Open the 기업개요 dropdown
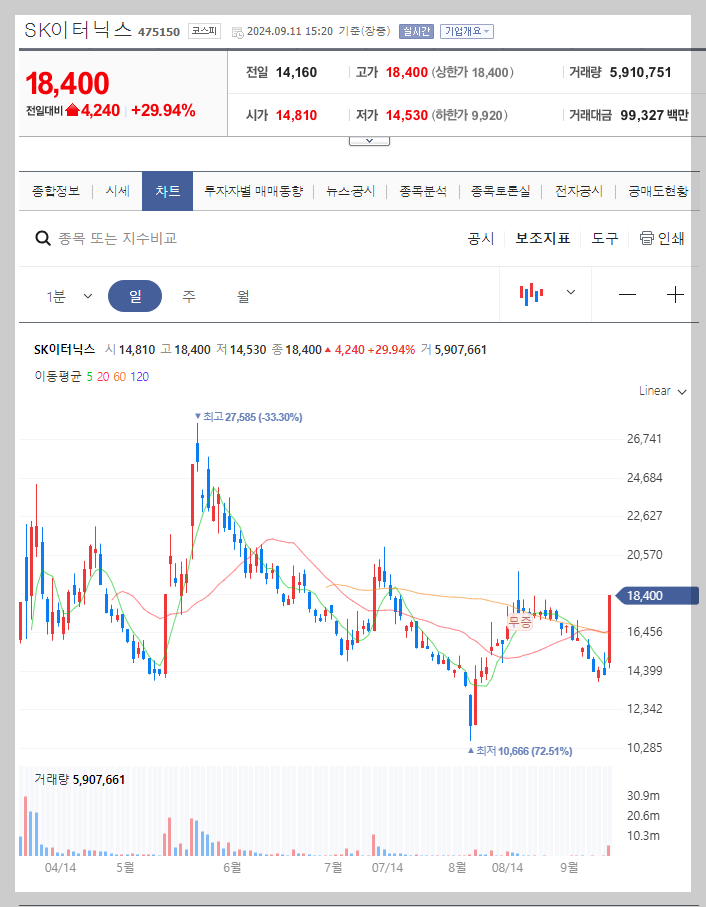706x907 pixels. 467,31
